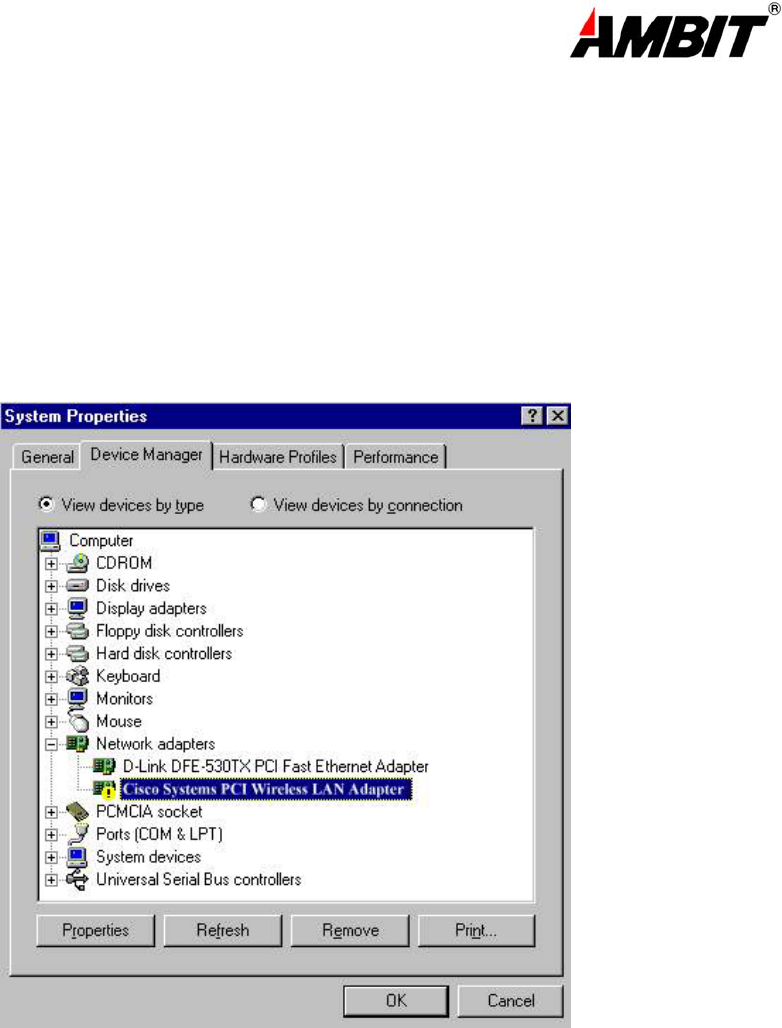Image resolution: width=782 pixels, height=1028 pixels.
Task: Click the System devices icon
Action: coord(77,857)
